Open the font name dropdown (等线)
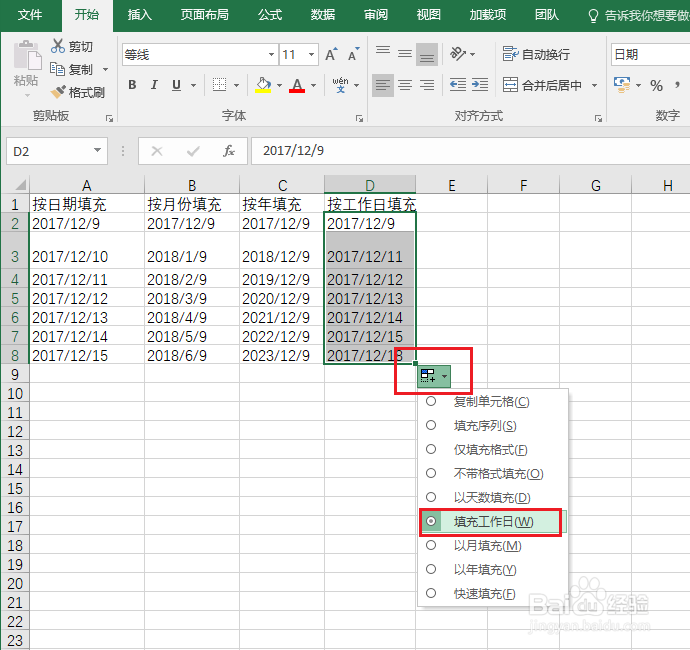 (x=272, y=55)
